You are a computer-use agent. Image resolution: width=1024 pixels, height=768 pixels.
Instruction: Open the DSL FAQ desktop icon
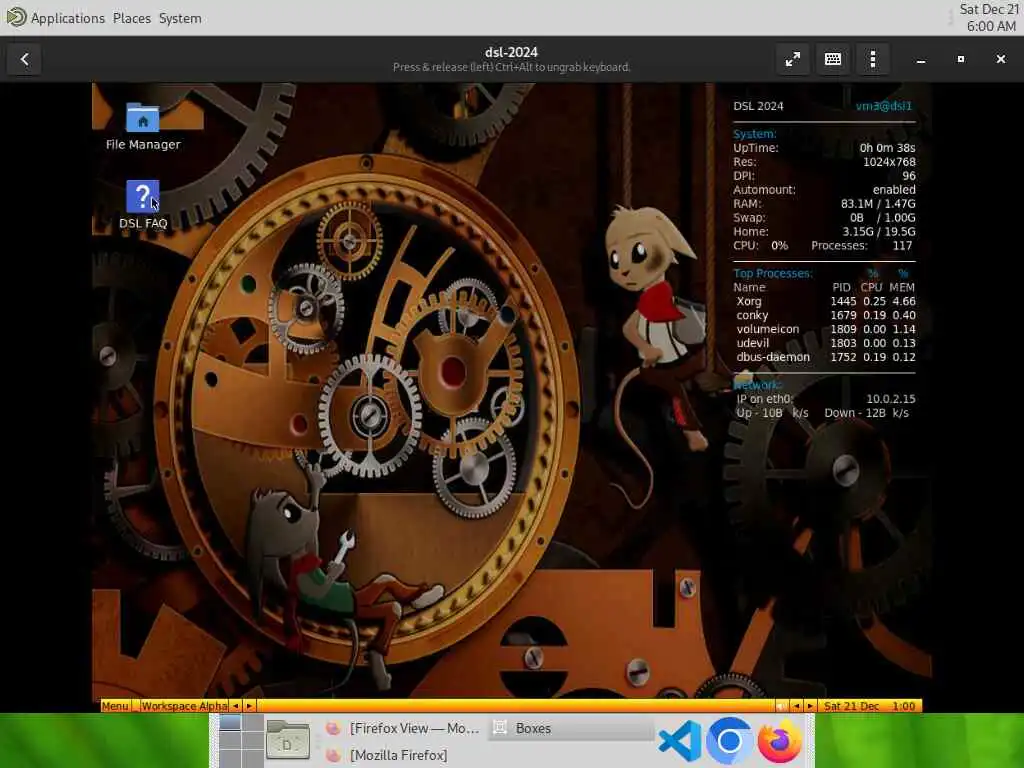[x=143, y=205]
